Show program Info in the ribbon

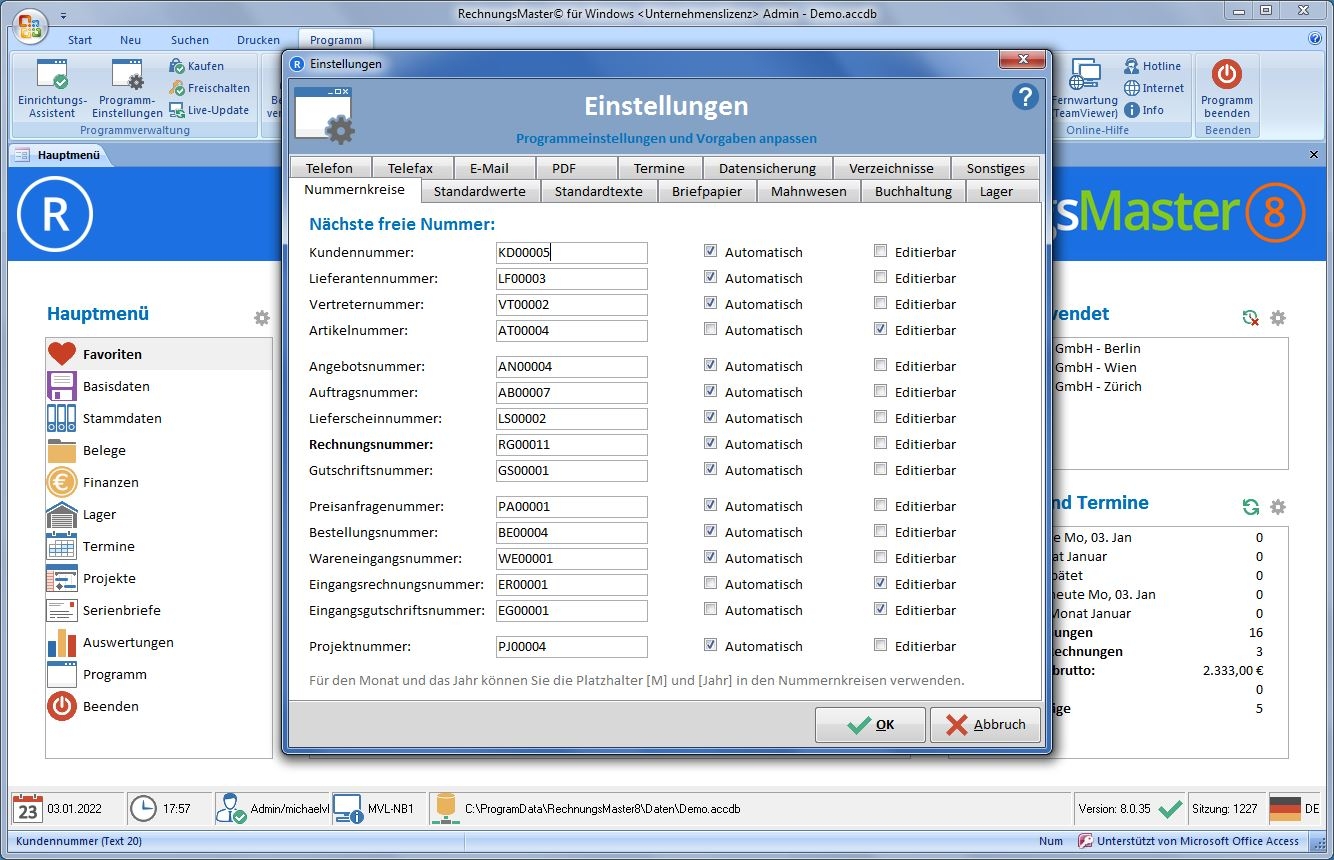pos(1144,110)
